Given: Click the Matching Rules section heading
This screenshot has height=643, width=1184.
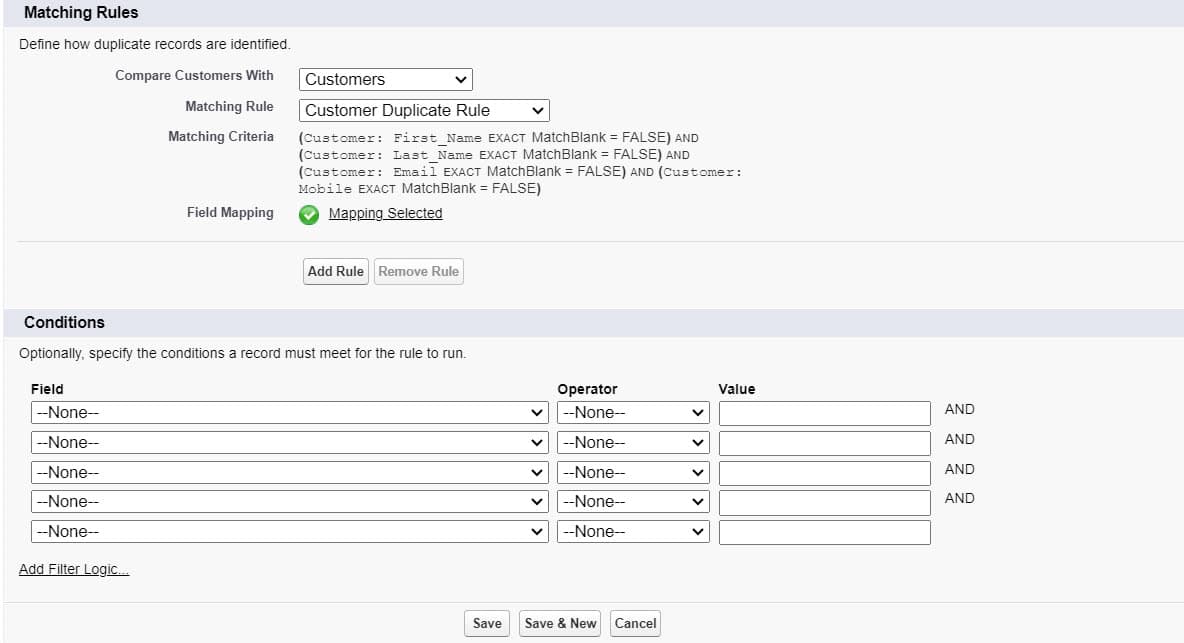Looking at the screenshot, I should pos(81,13).
